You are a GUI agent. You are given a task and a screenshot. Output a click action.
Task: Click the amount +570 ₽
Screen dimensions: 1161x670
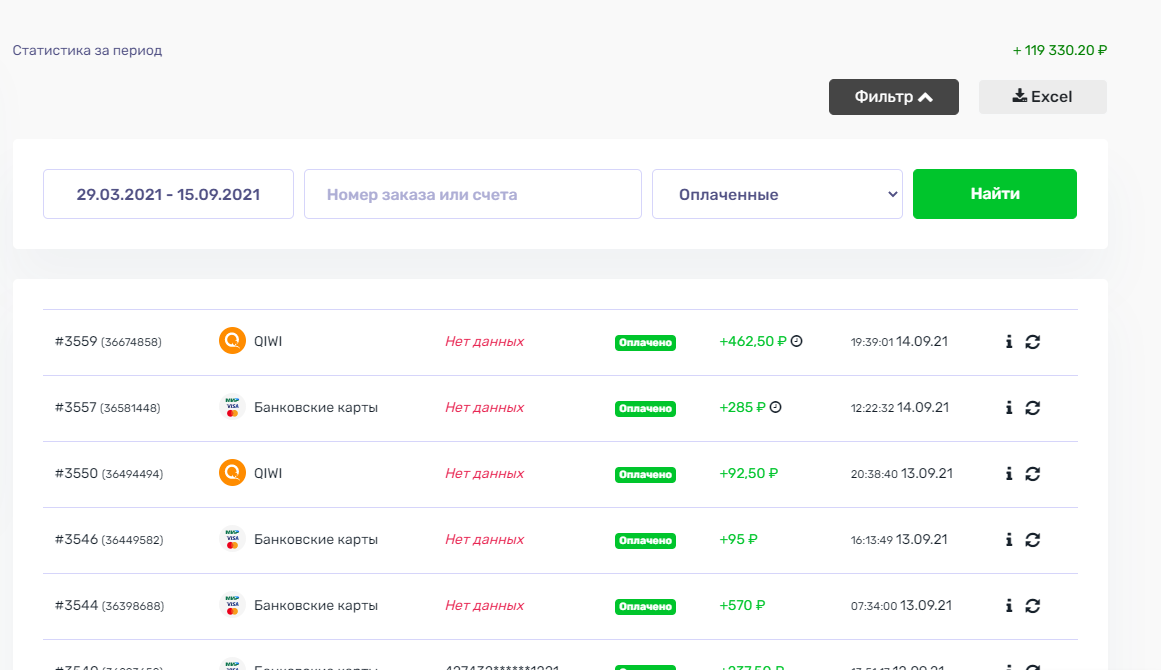pos(742,605)
